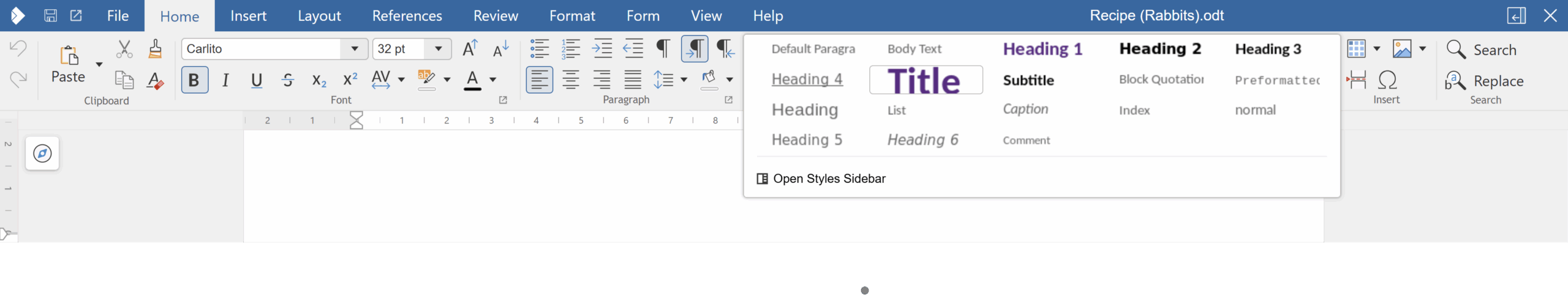This screenshot has height=295, width=1568.
Task: Click Open Styles Sidebar
Action: coord(822,179)
